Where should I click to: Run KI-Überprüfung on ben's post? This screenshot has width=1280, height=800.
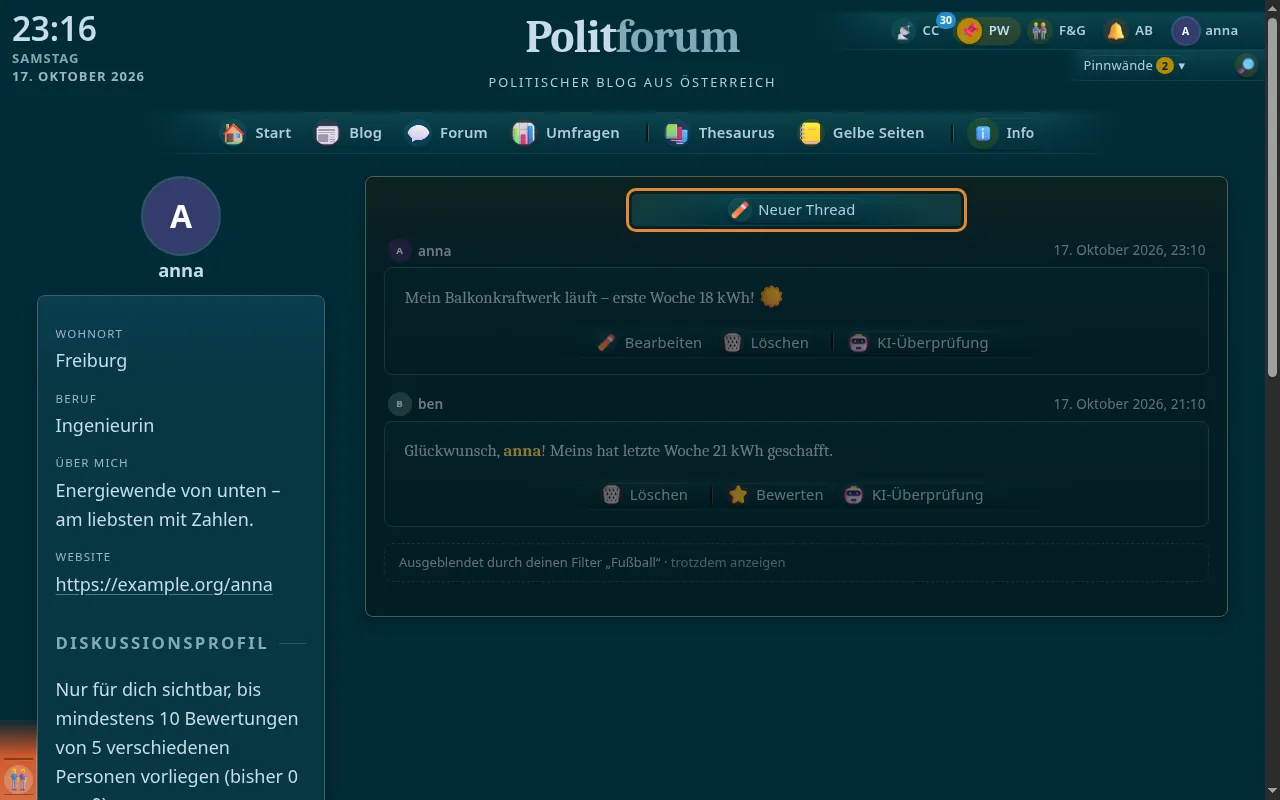(914, 495)
